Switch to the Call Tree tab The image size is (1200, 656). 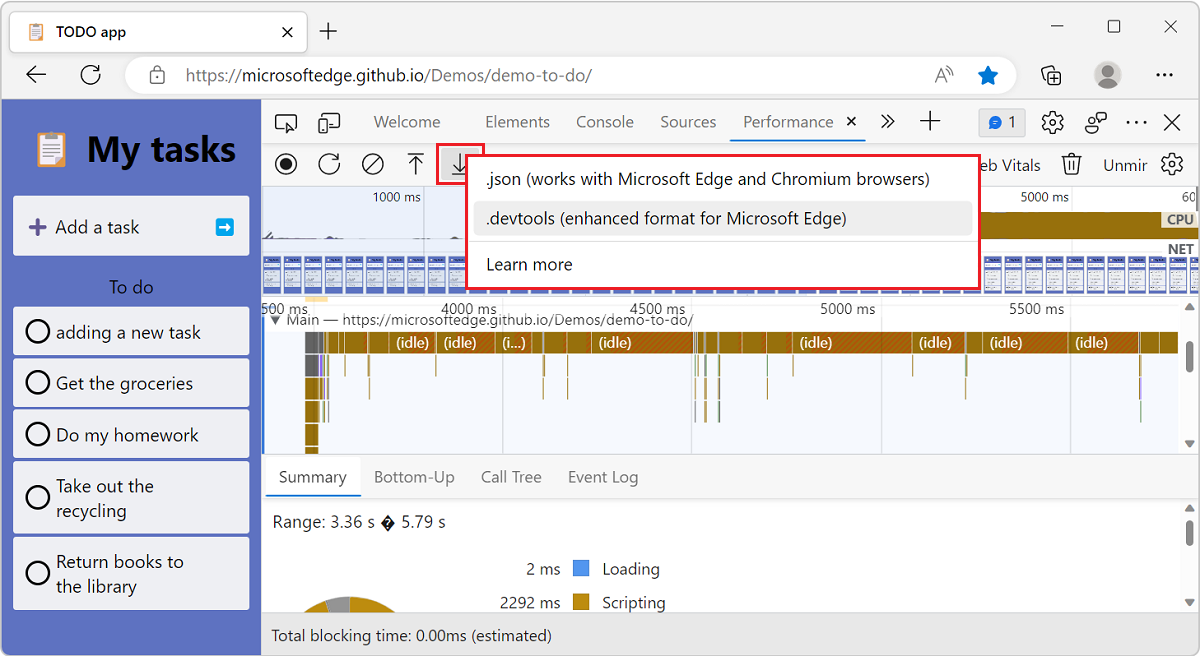tap(511, 477)
